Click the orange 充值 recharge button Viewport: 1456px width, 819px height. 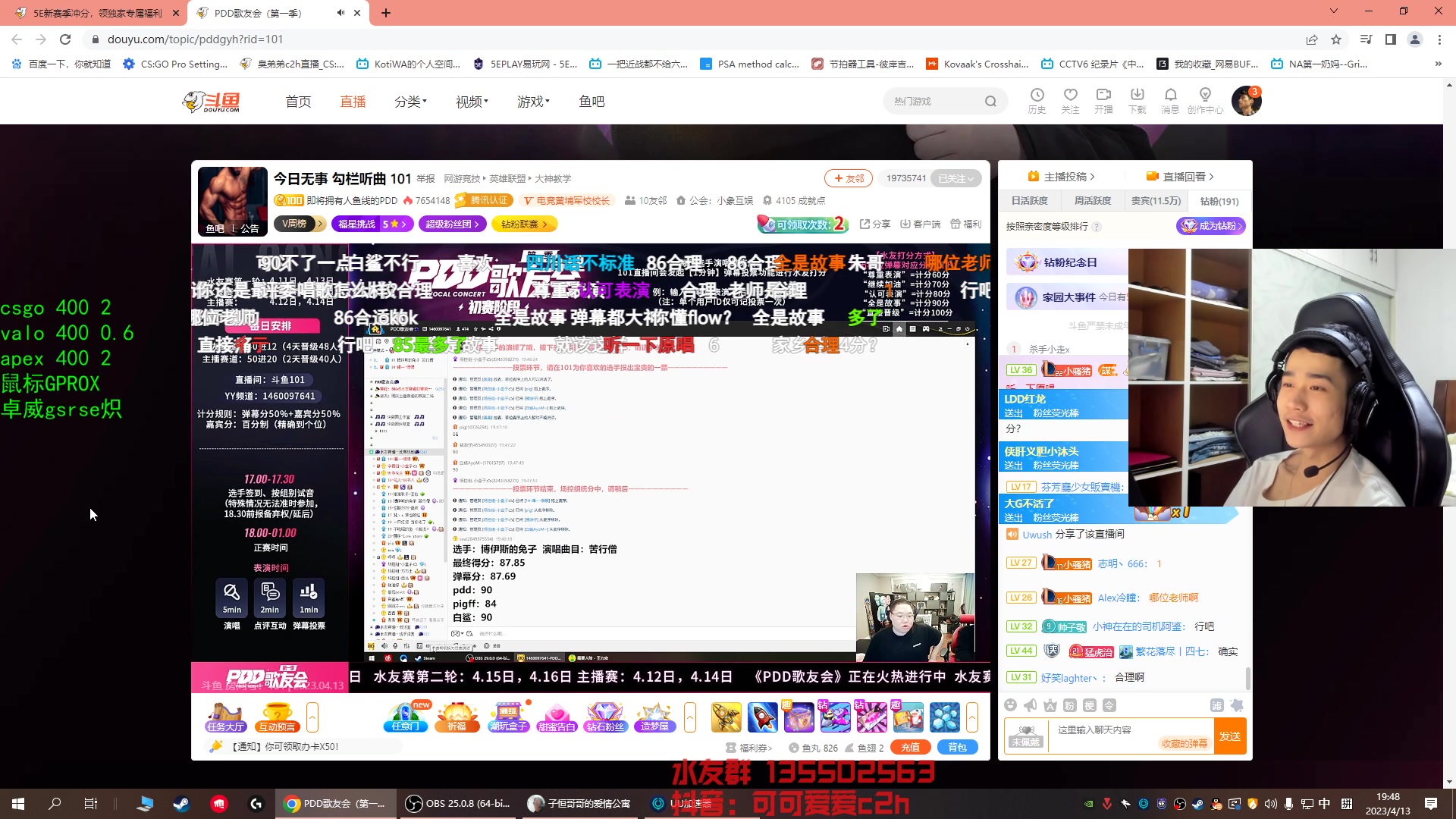(x=911, y=747)
